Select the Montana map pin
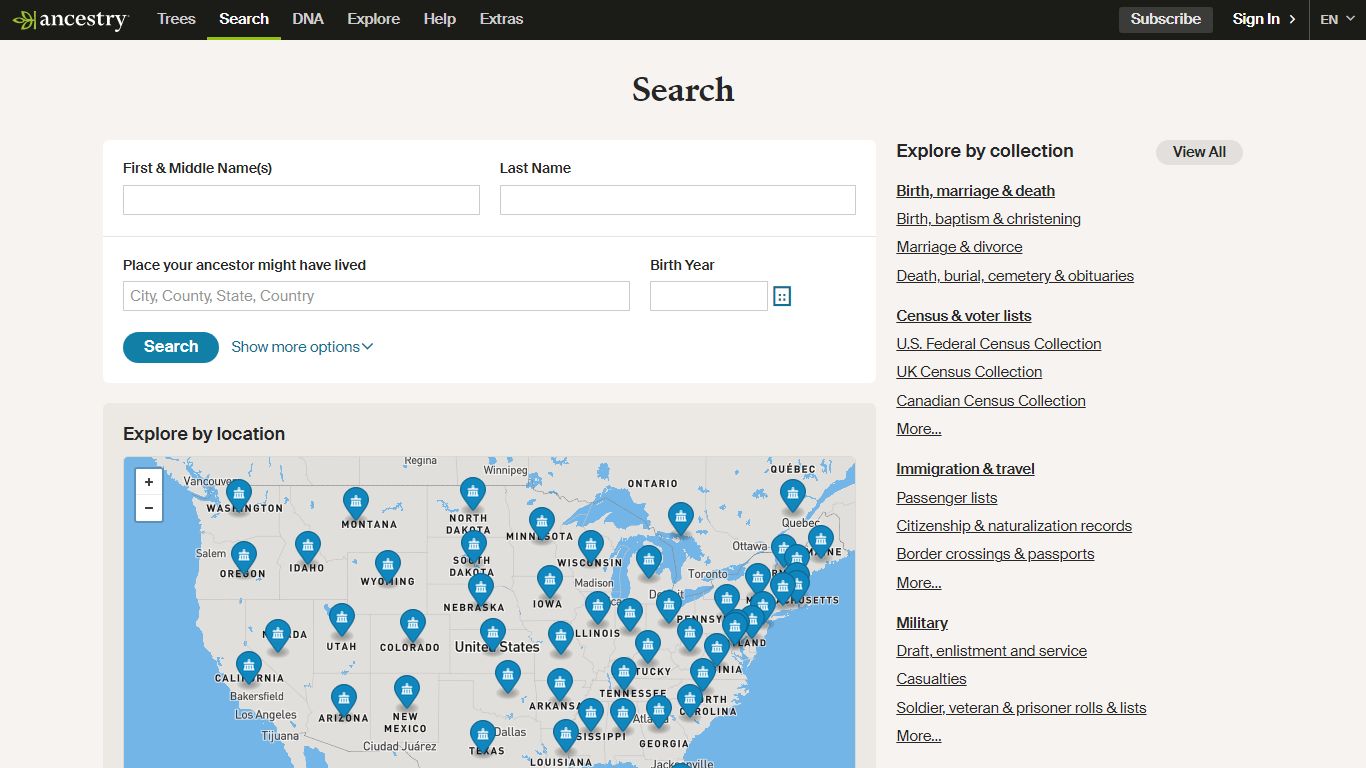The image size is (1366, 768). pos(355,503)
